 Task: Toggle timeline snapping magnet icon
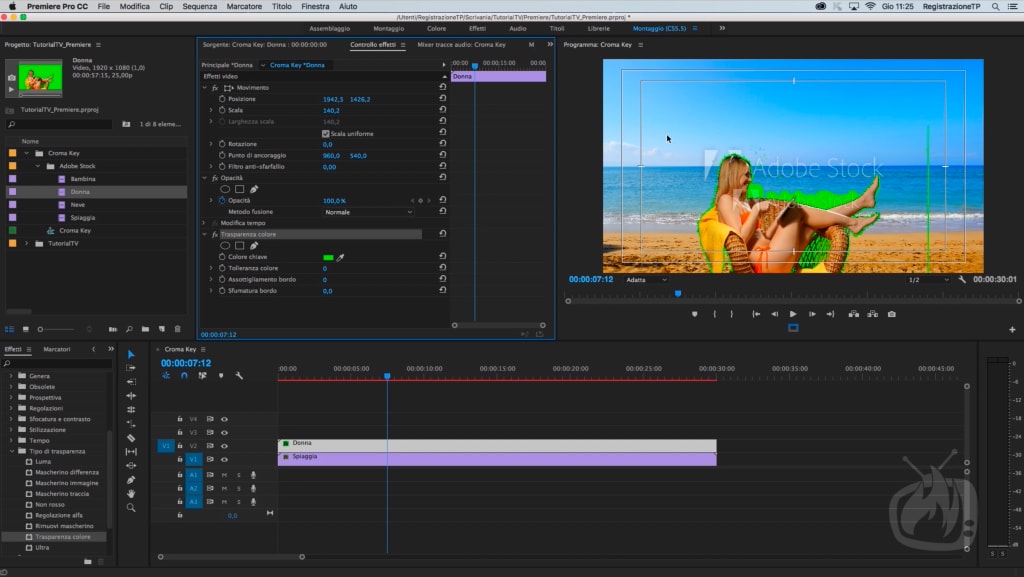(x=184, y=375)
